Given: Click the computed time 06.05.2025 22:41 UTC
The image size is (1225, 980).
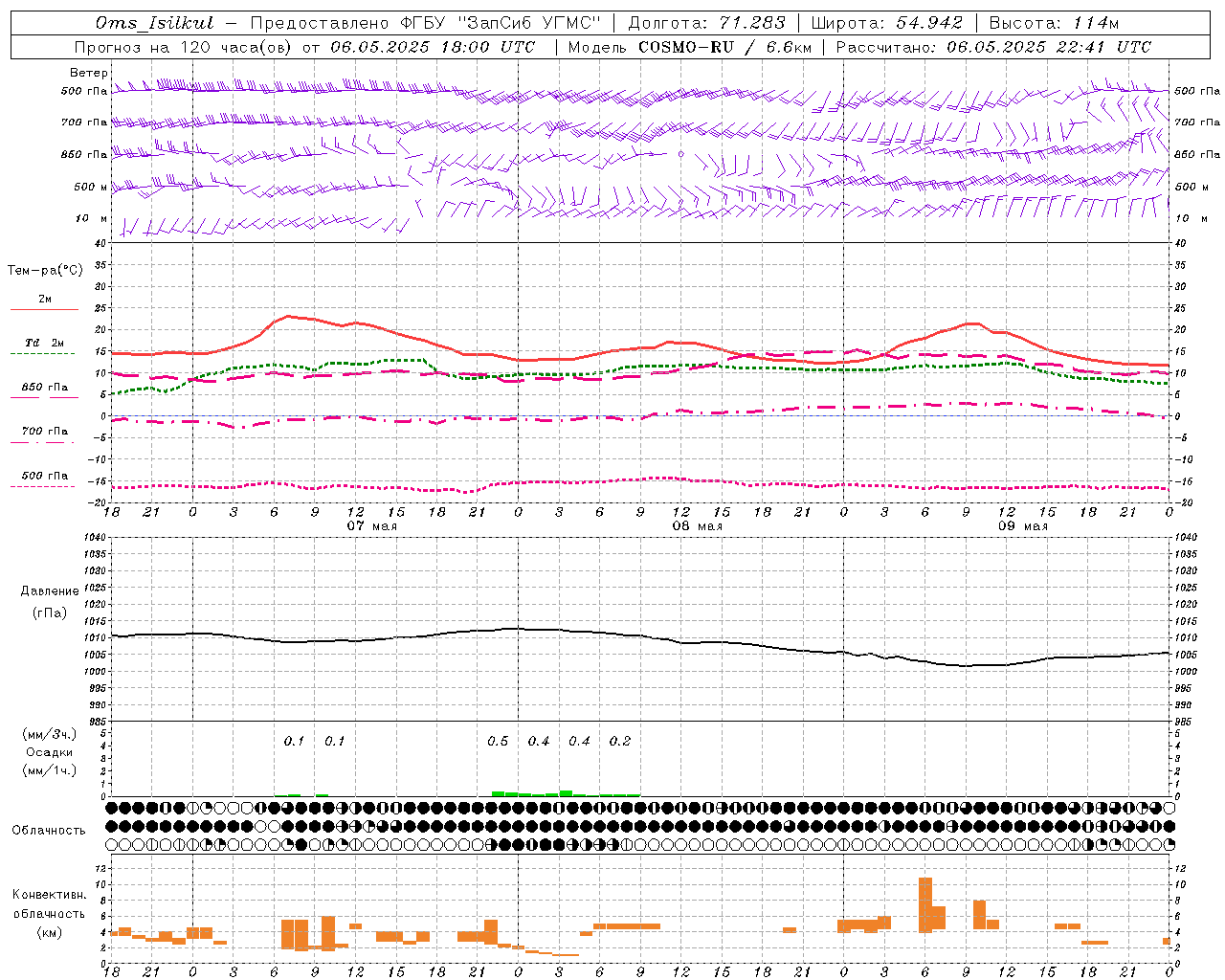Looking at the screenshot, I should [1049, 47].
